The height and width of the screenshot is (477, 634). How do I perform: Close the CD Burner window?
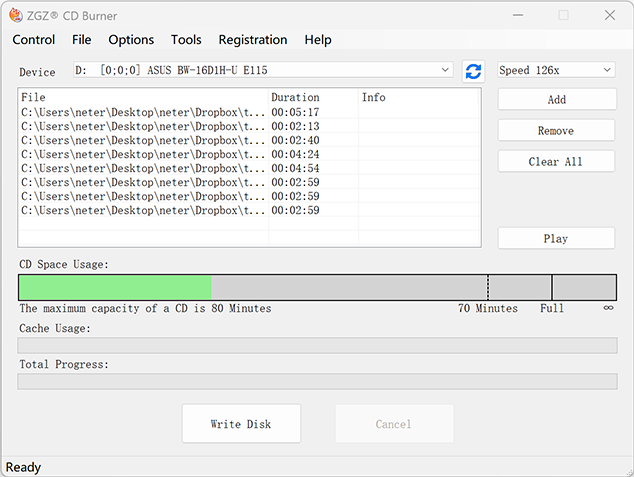610,15
